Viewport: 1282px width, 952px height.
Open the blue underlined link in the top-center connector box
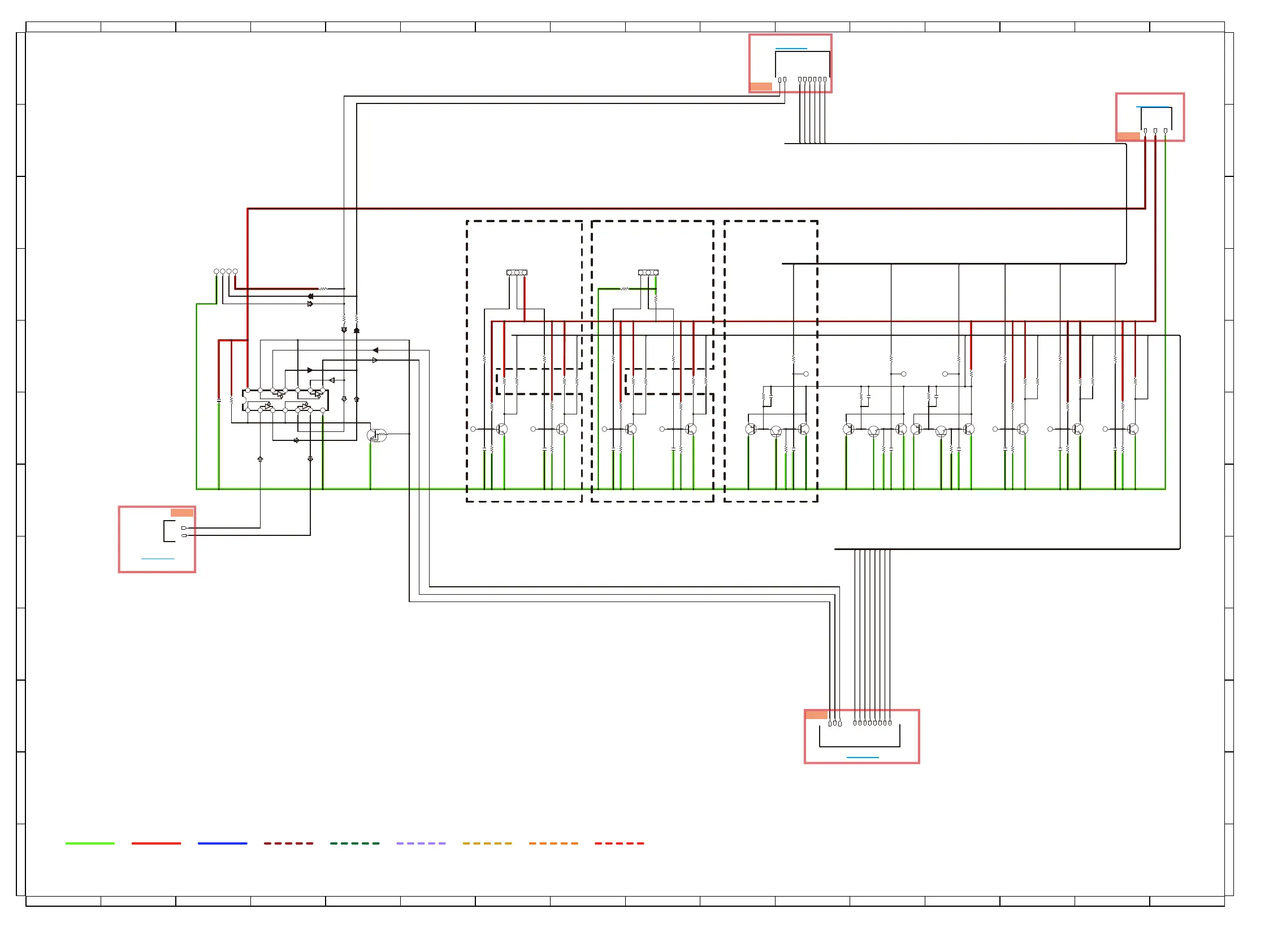tap(791, 49)
